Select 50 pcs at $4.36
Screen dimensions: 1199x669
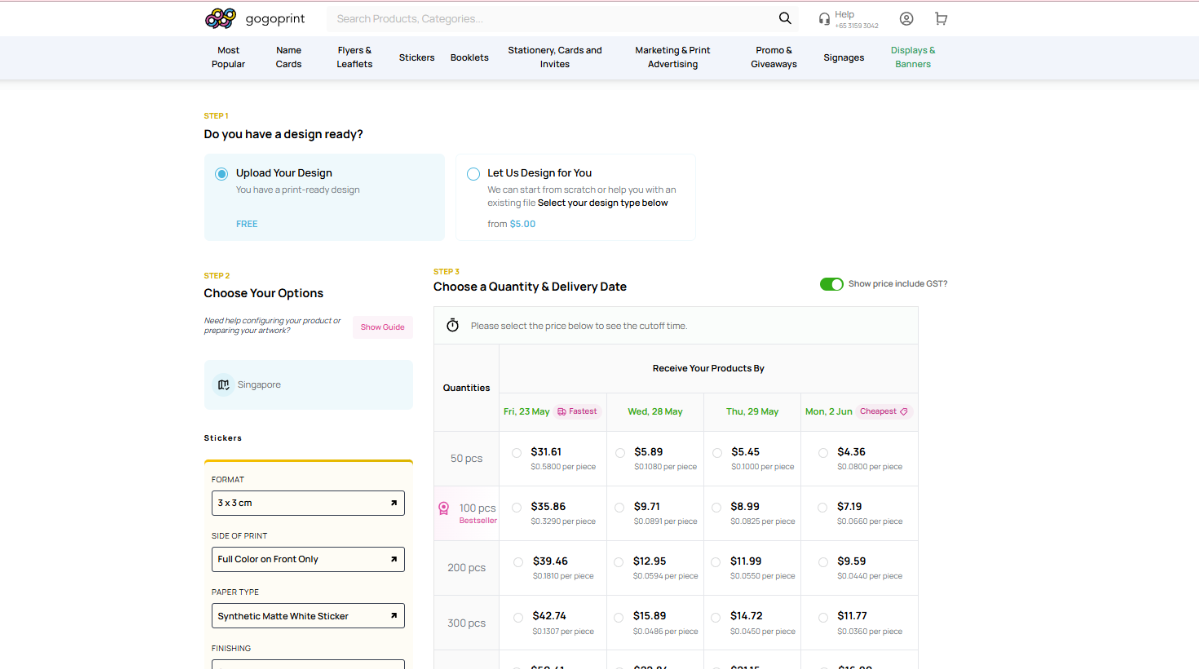point(823,453)
